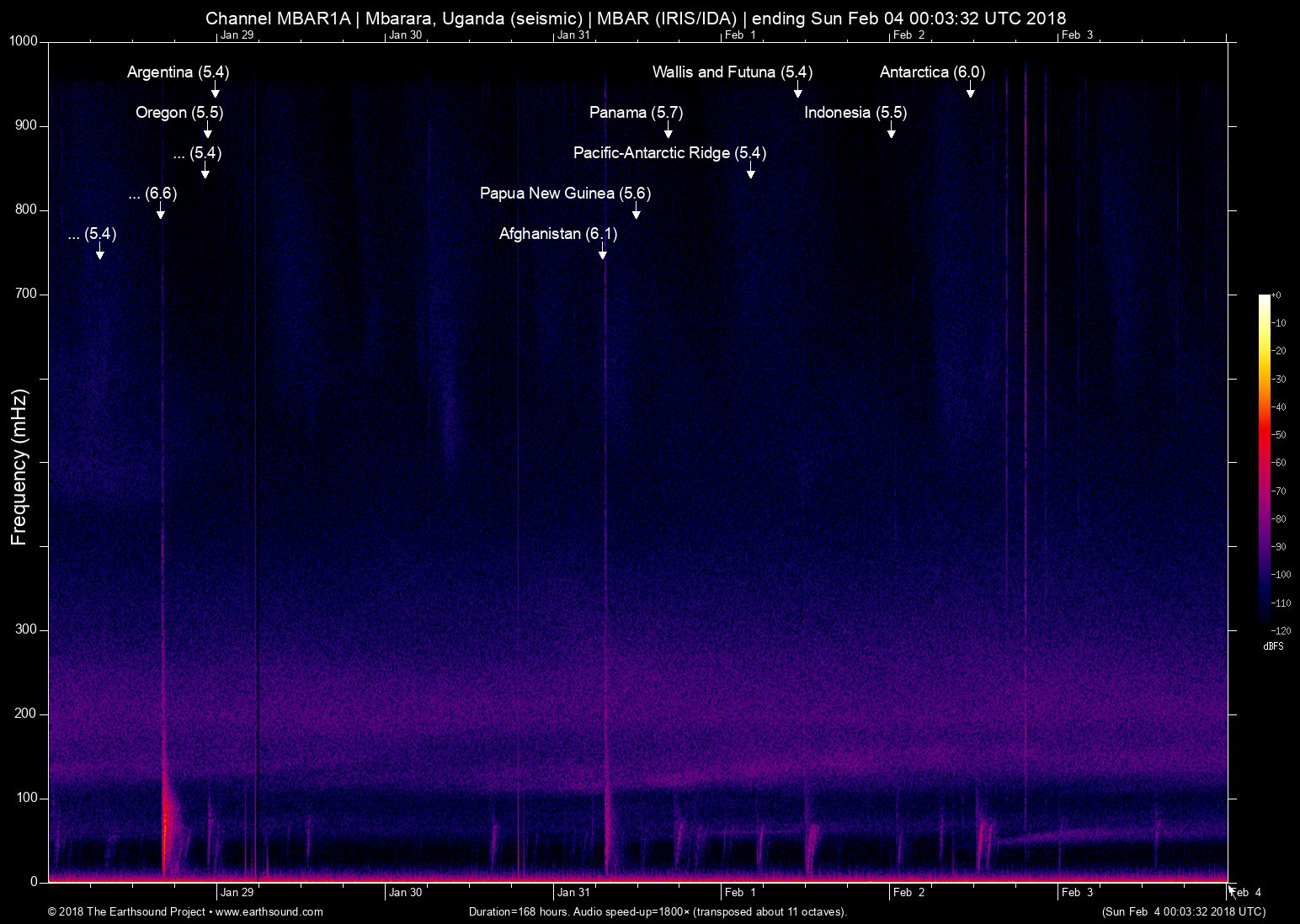The height and width of the screenshot is (924, 1300).
Task: Click the arrow beneath Panama (5.7)
Action: tap(669, 131)
